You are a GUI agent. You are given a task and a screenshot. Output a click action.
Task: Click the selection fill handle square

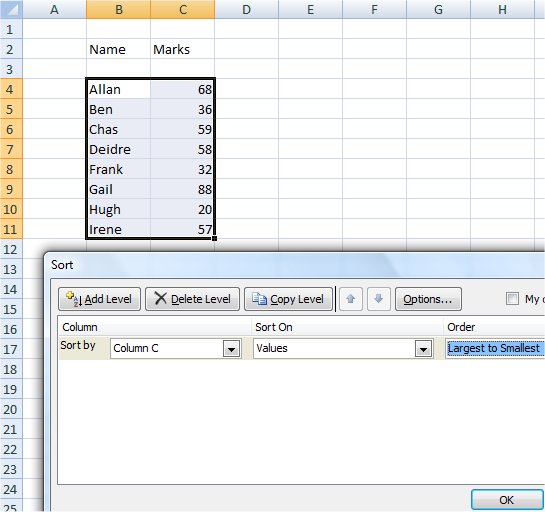click(x=214, y=238)
